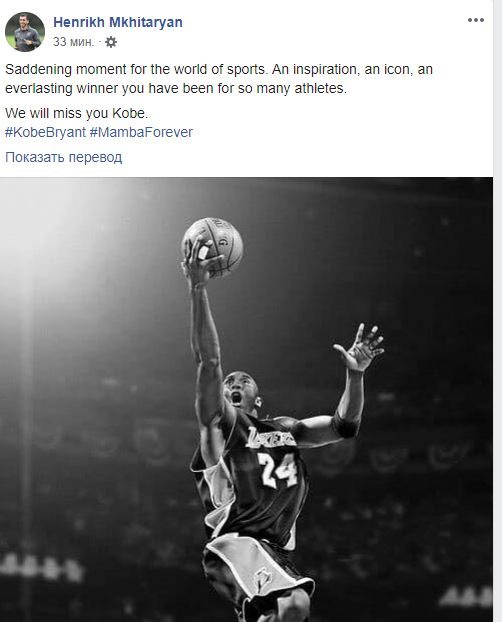Click the 'Saddening moment for the world' paragraph

pos(219,79)
